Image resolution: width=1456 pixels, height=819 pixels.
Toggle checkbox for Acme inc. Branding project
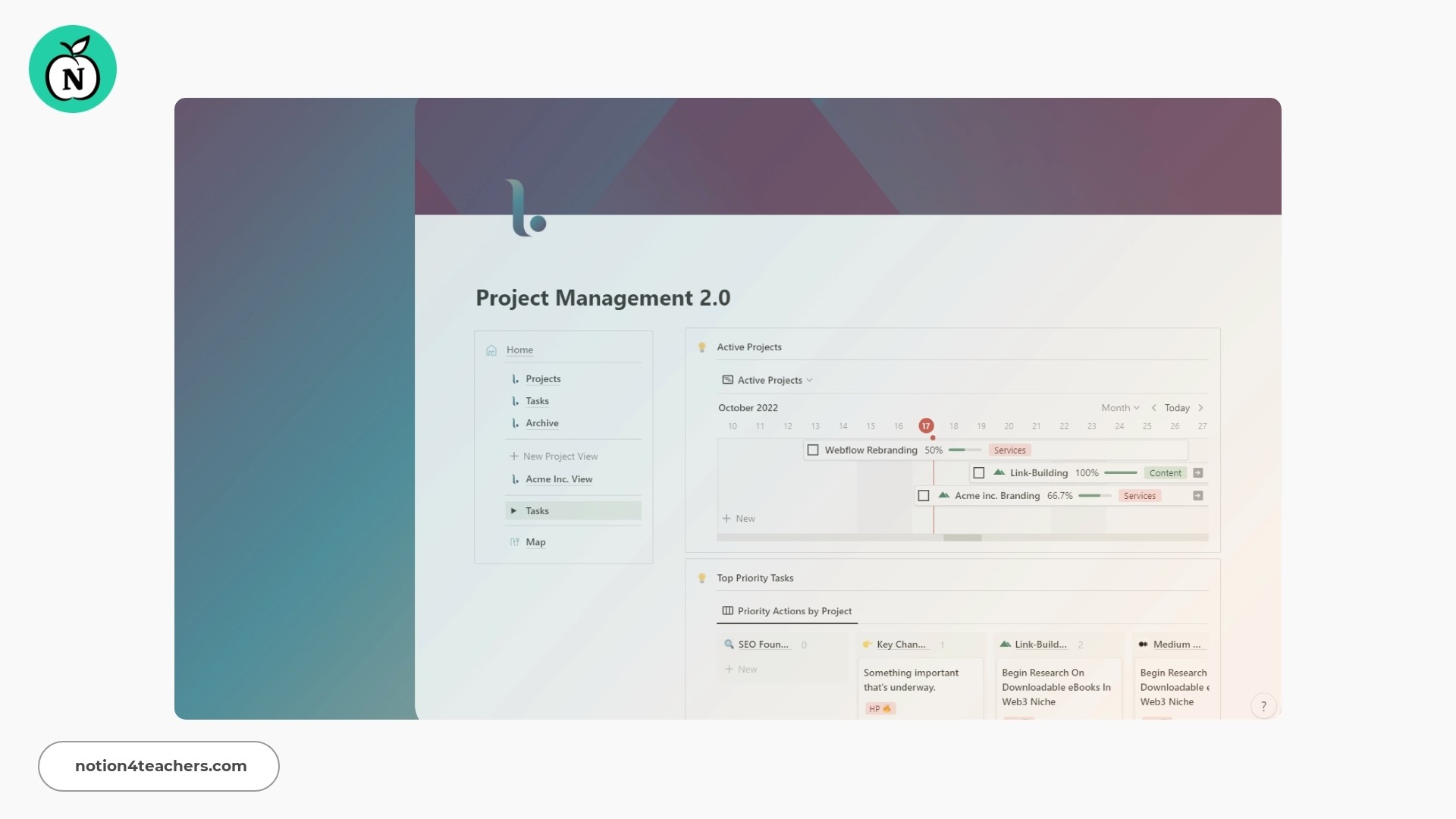click(924, 495)
